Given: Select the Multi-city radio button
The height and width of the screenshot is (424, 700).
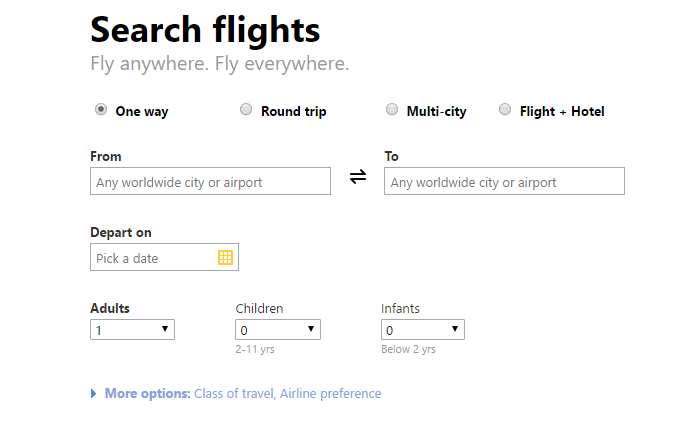Looking at the screenshot, I should tap(392, 110).
